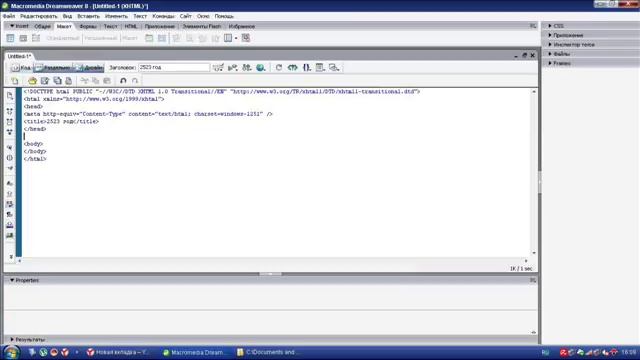
Task: Open the Frames dropdown arrow in Layout bar
Action: point(236,38)
